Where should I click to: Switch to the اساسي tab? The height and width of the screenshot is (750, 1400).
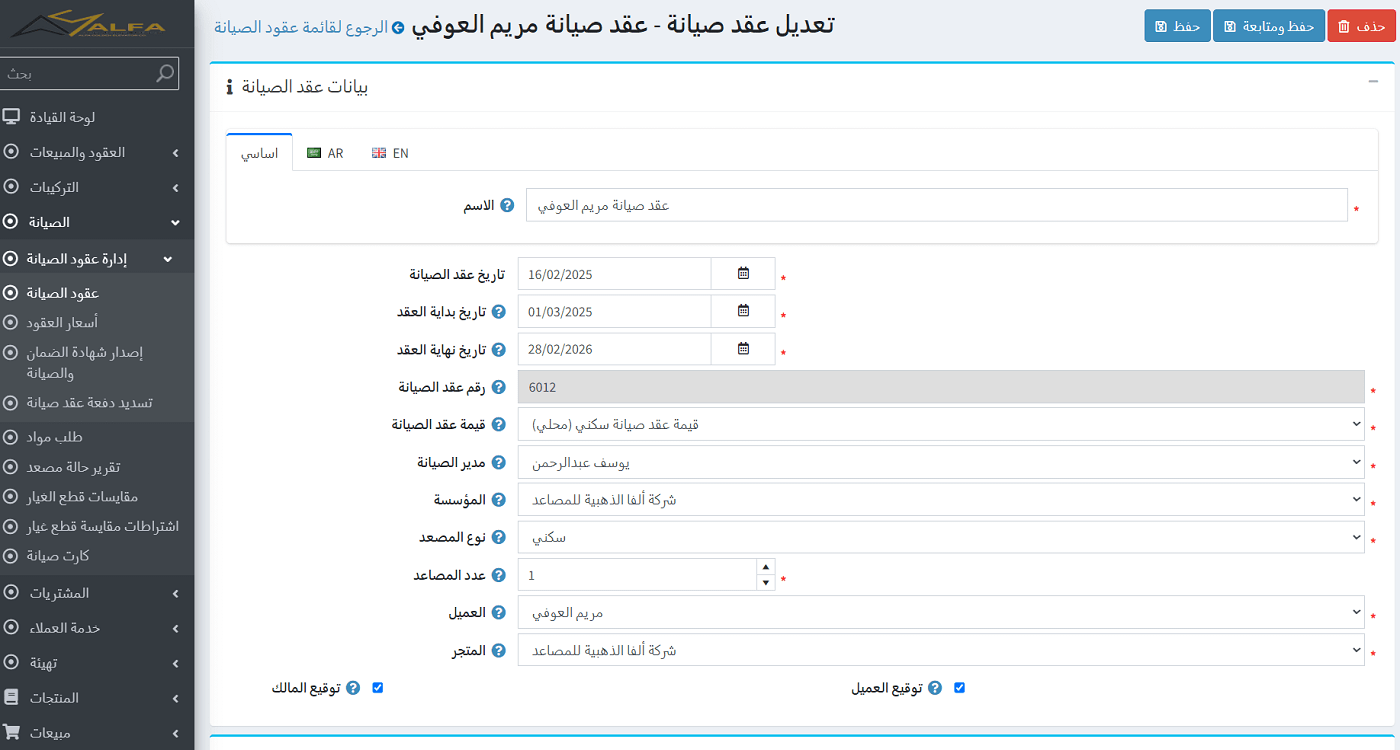point(260,153)
